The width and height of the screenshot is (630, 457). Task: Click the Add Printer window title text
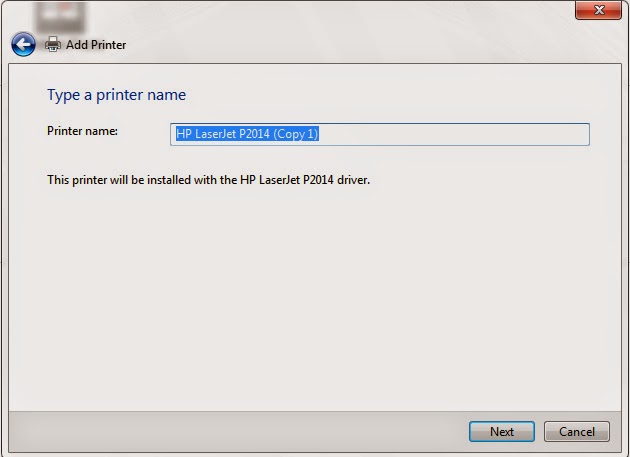96,45
